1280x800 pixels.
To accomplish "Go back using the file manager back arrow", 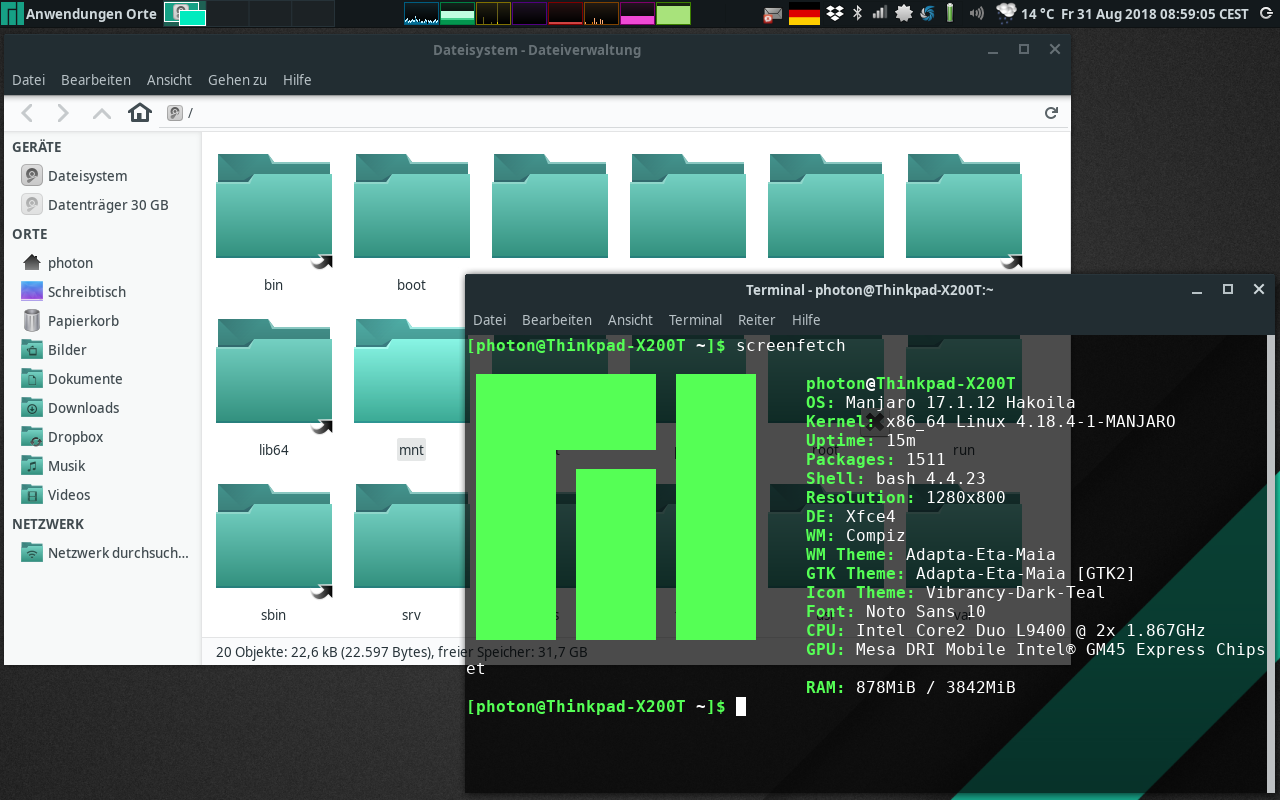I will tap(27, 113).
